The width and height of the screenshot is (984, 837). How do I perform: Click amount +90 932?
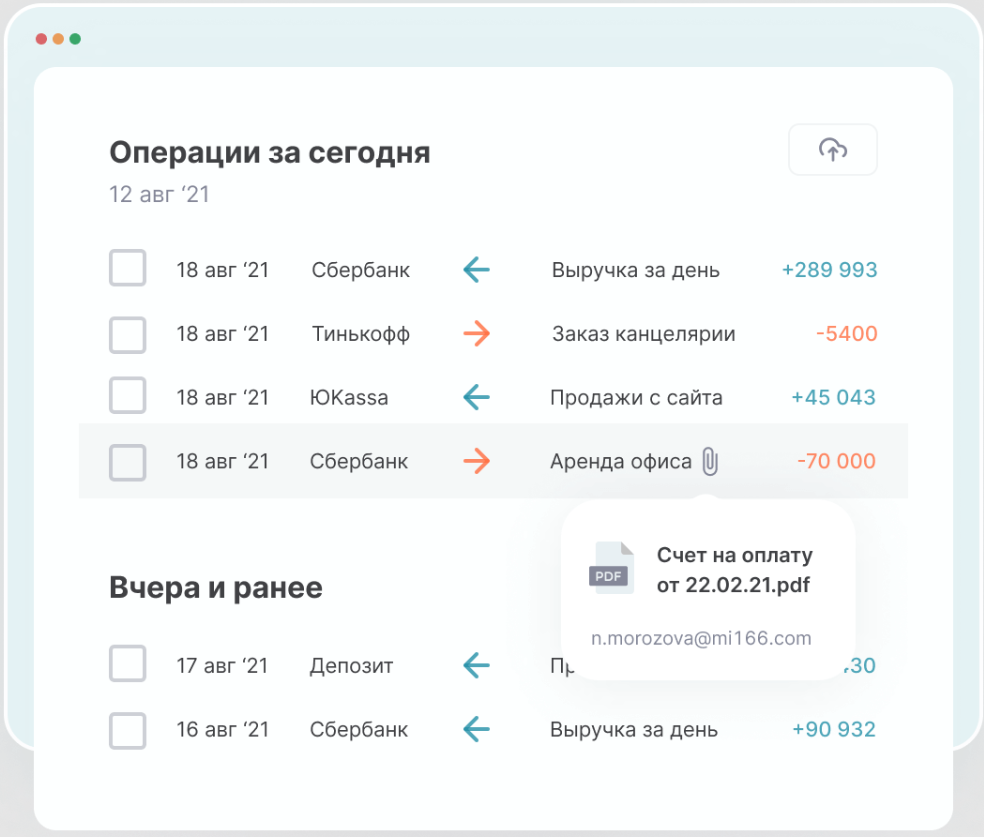tap(833, 729)
